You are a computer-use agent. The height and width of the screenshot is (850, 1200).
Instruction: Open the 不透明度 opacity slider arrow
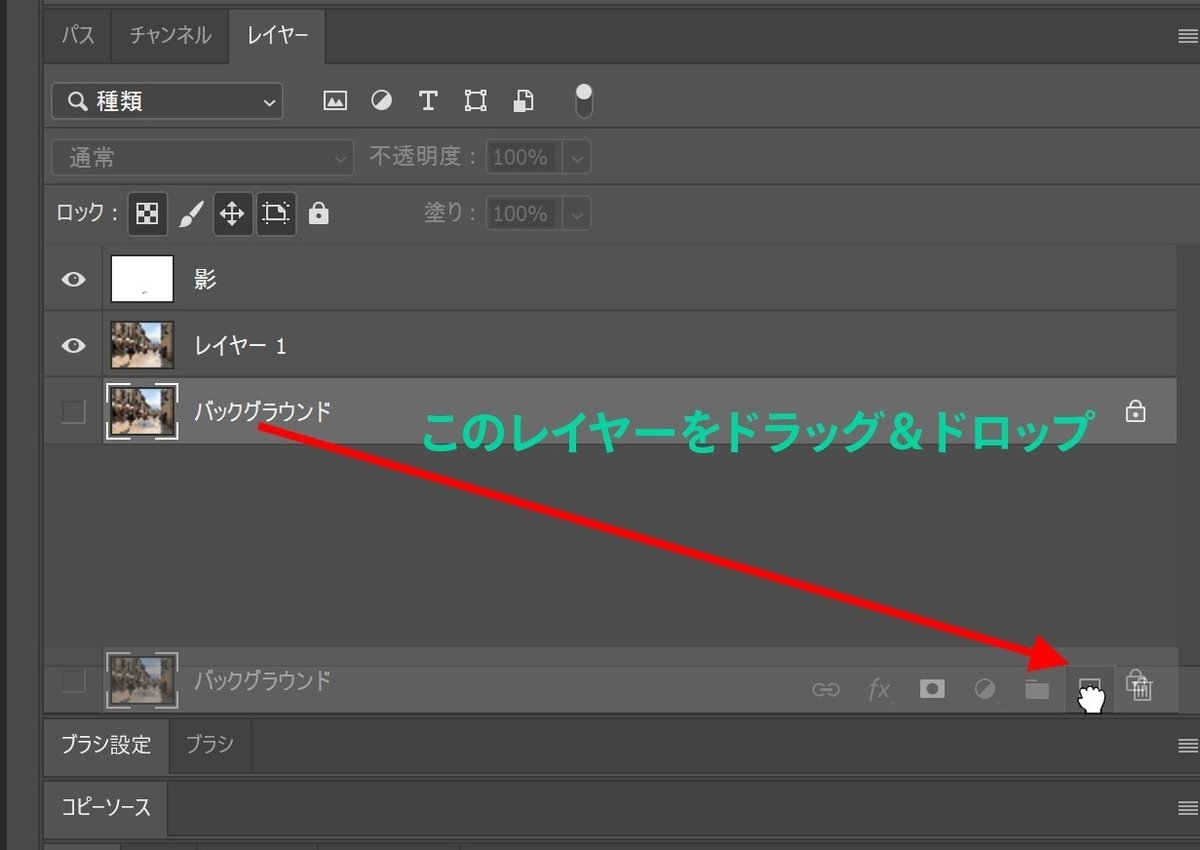point(577,157)
